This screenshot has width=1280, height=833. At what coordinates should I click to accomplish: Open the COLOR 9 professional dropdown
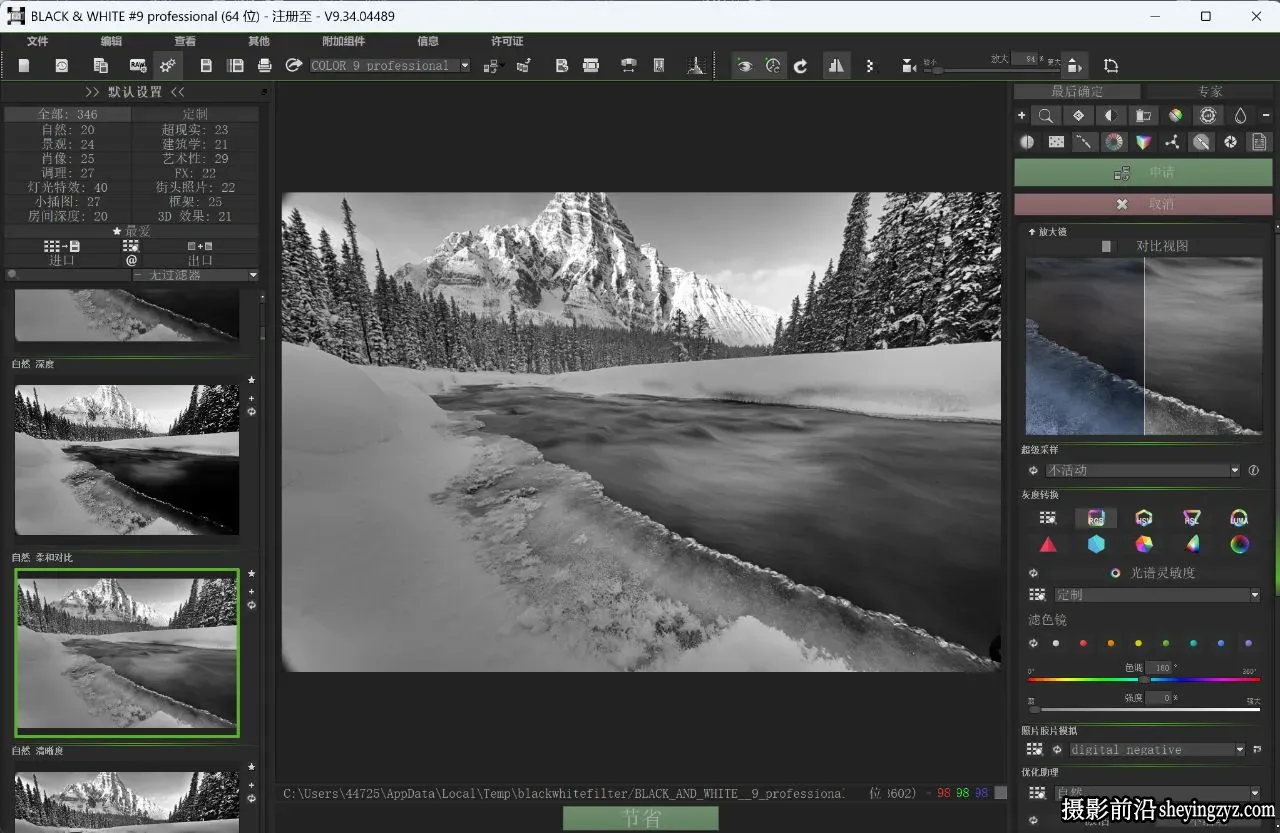pos(390,66)
